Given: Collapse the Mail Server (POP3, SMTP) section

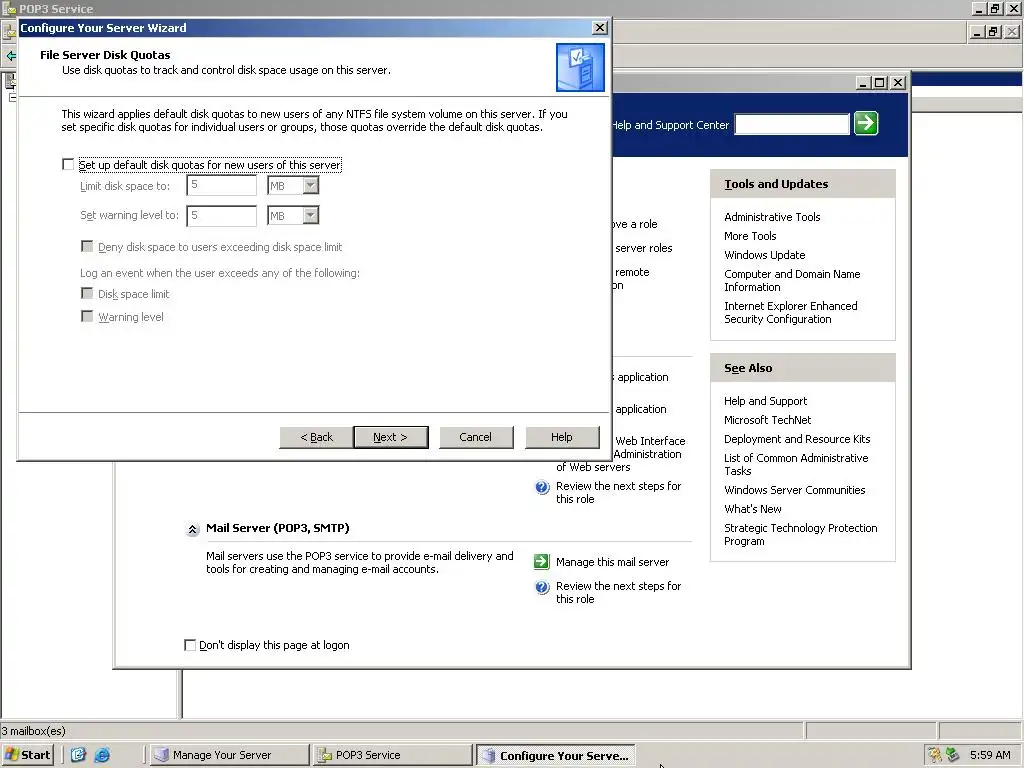Looking at the screenshot, I should point(193,529).
